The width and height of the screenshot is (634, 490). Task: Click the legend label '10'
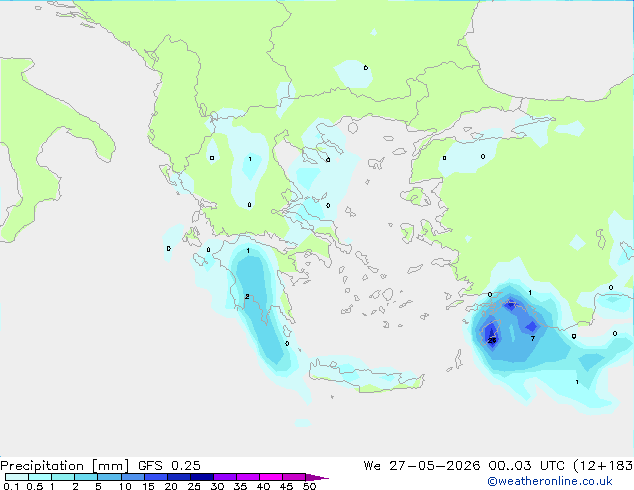tap(125, 486)
